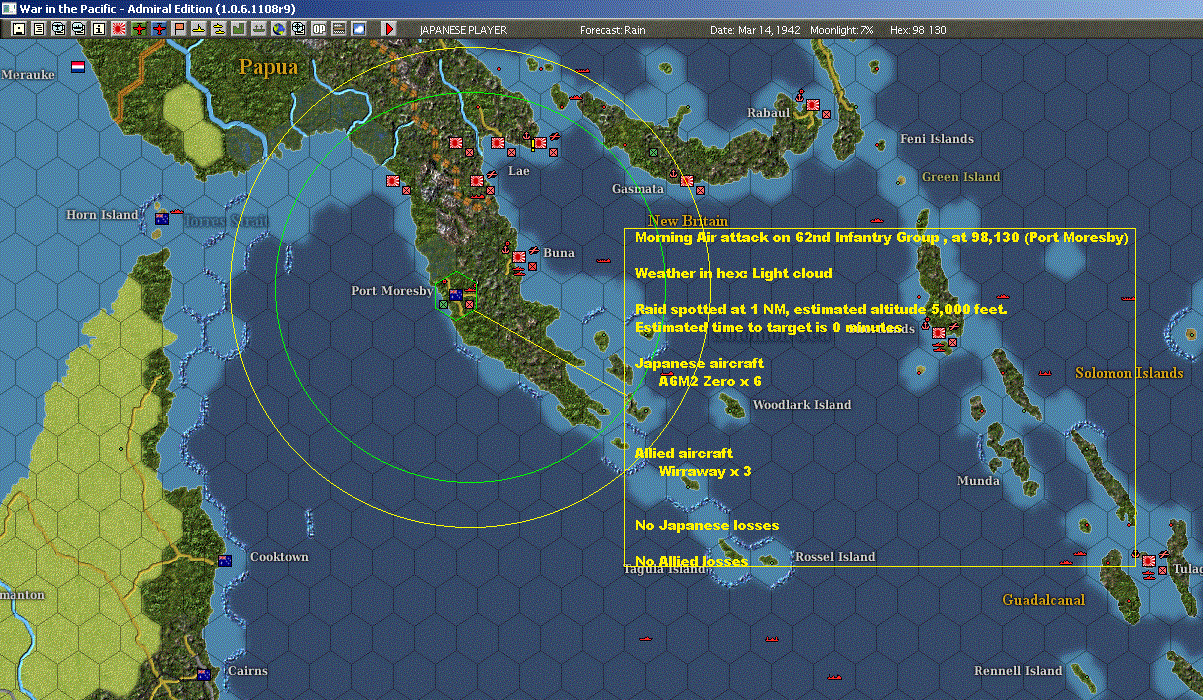Viewport: 1203px width, 700px height.
Task: Click the Port Moresby map label
Action: (x=392, y=291)
